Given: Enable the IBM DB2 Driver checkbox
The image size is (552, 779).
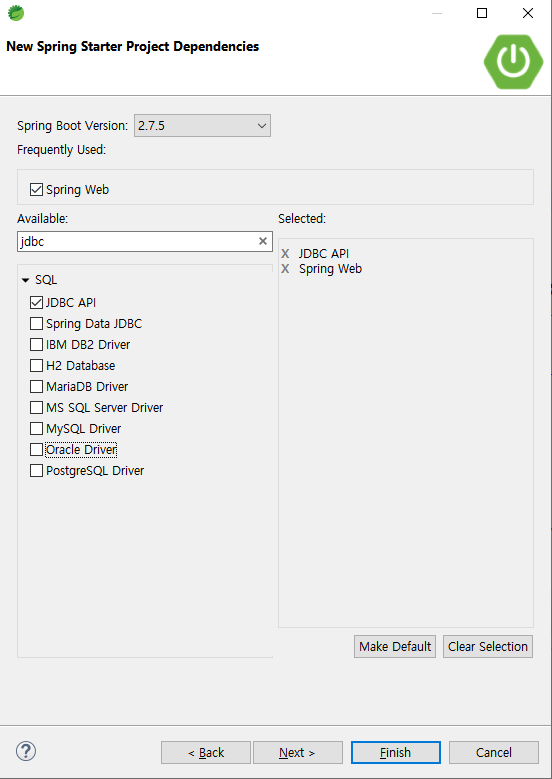Looking at the screenshot, I should coord(36,344).
